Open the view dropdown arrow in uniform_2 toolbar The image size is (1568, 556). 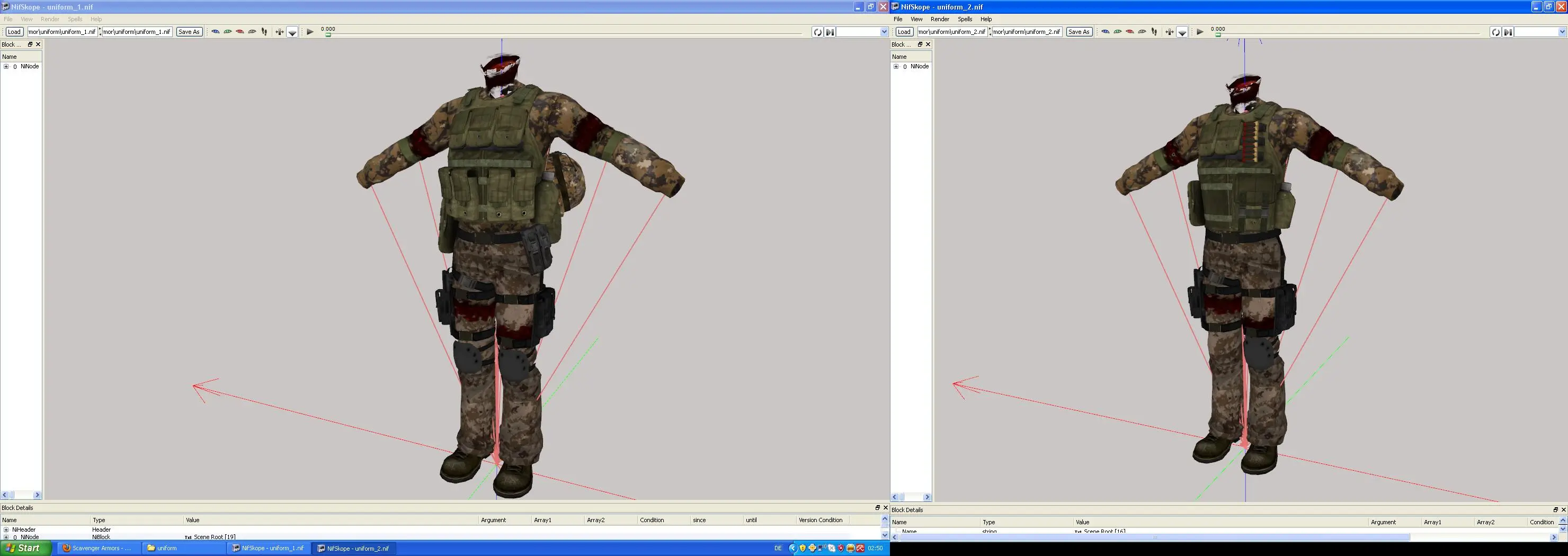(1182, 32)
